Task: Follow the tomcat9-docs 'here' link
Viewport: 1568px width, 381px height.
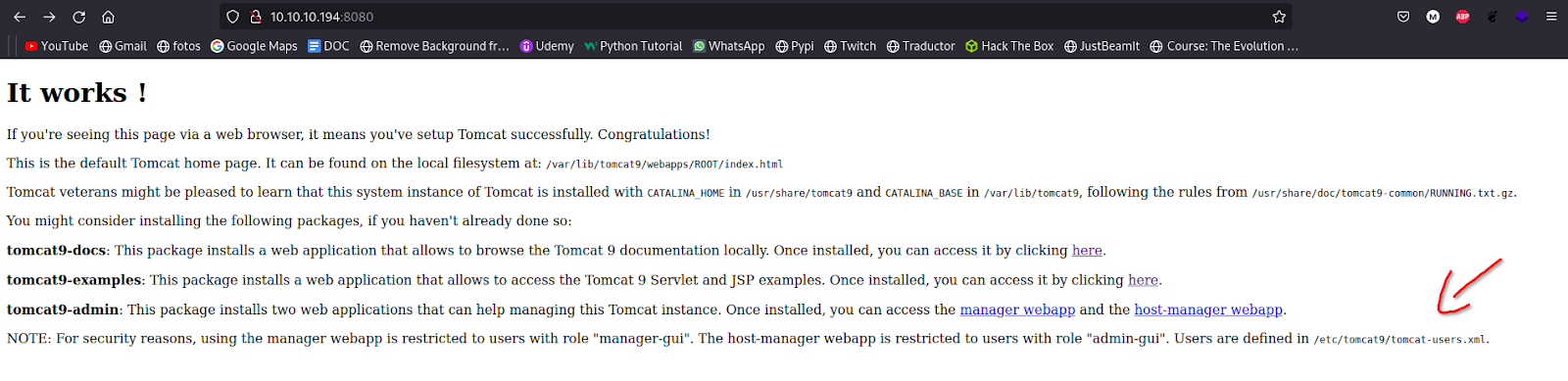Action: click(1087, 251)
